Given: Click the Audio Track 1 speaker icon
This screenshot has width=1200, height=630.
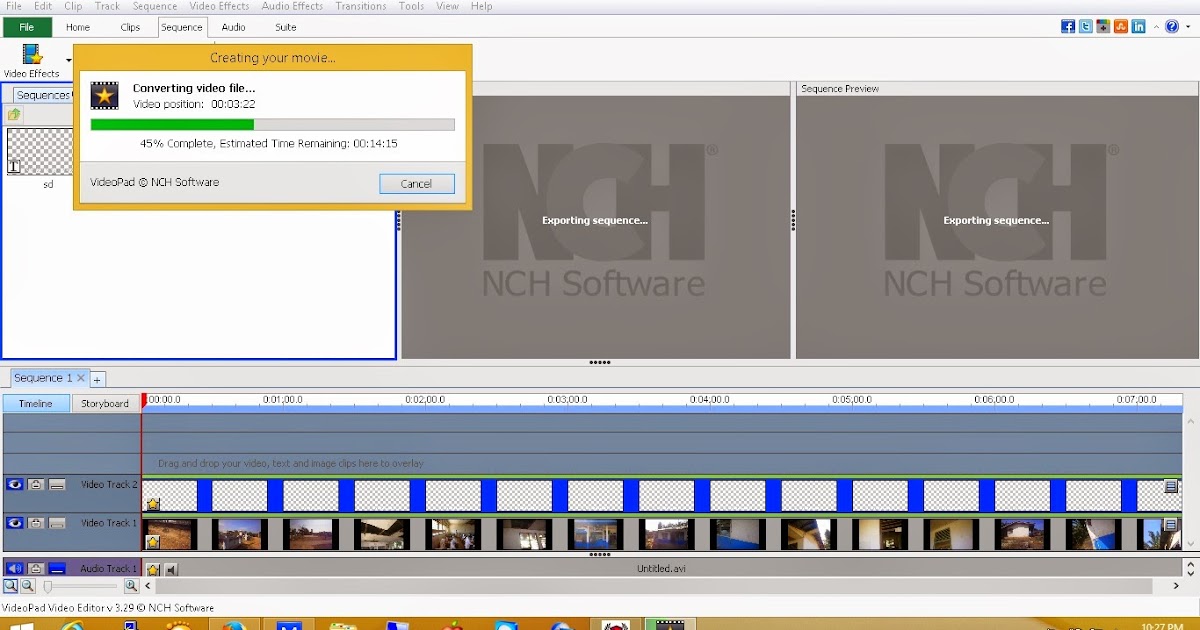Looking at the screenshot, I should [170, 569].
